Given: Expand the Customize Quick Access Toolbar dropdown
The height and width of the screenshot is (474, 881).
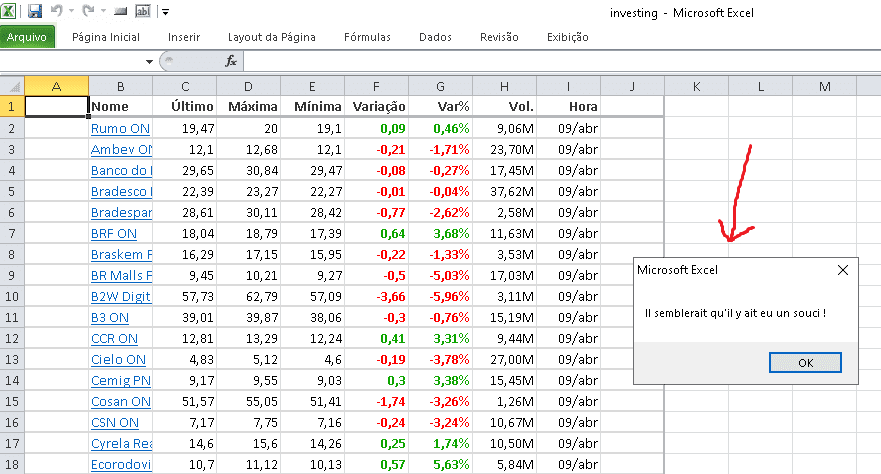Looking at the screenshot, I should 165,12.
